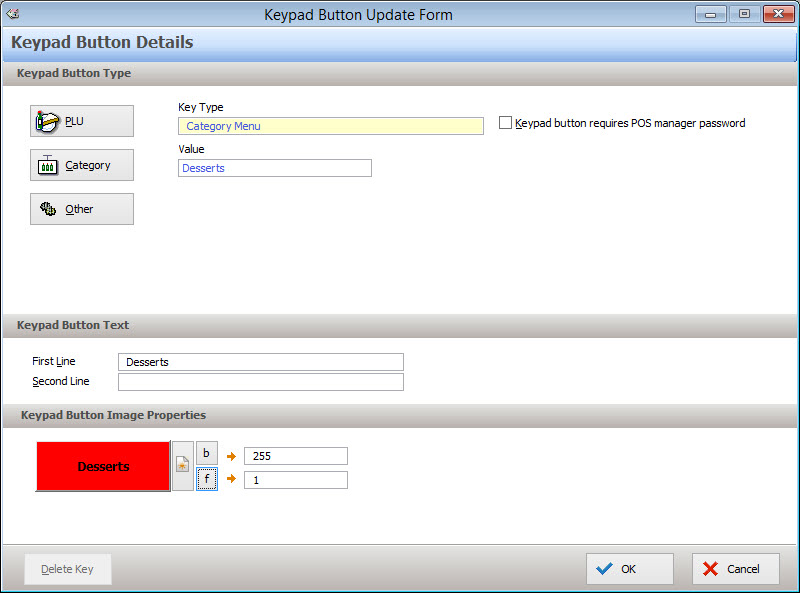This screenshot has width=800, height=593.
Task: Select the Other key type icon
Action: (x=81, y=208)
